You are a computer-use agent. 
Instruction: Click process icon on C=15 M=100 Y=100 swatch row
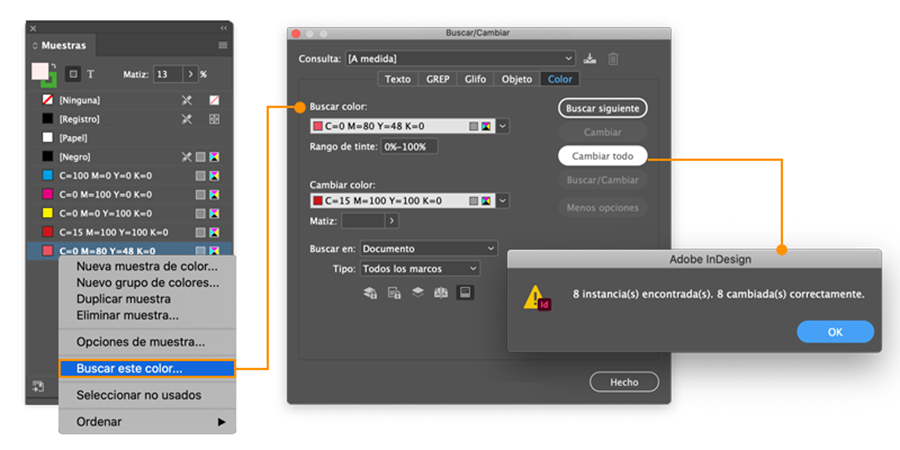click(200, 232)
